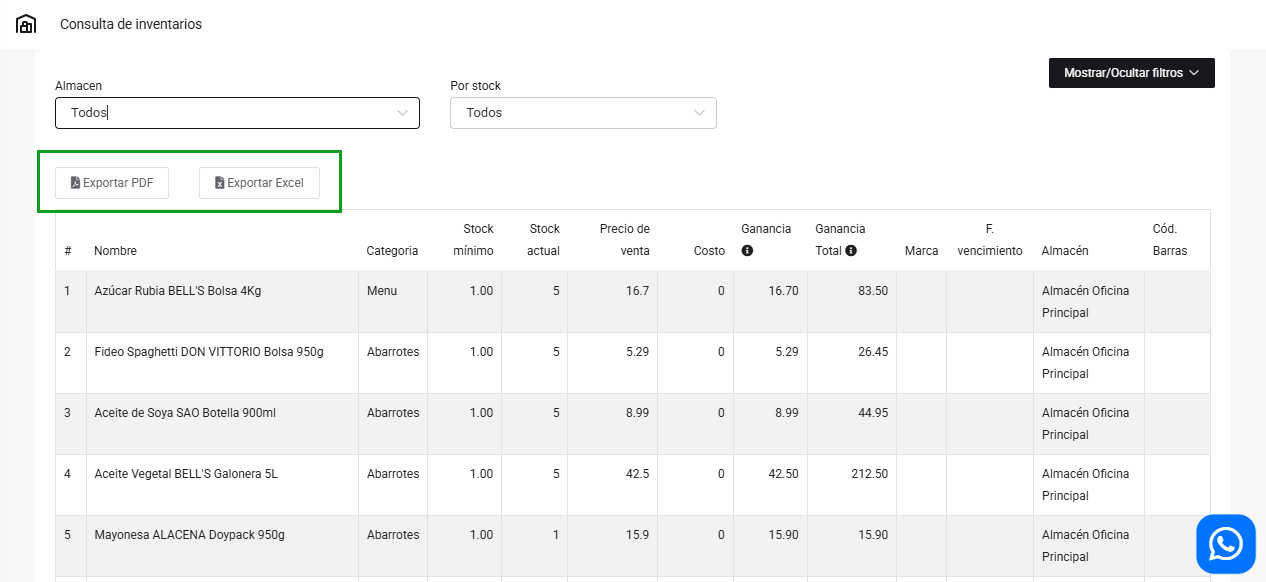The width and height of the screenshot is (1266, 582).
Task: Select the Aceite Vegetal BELL'S Galonera 5L row
Action: pyautogui.click(x=185, y=474)
